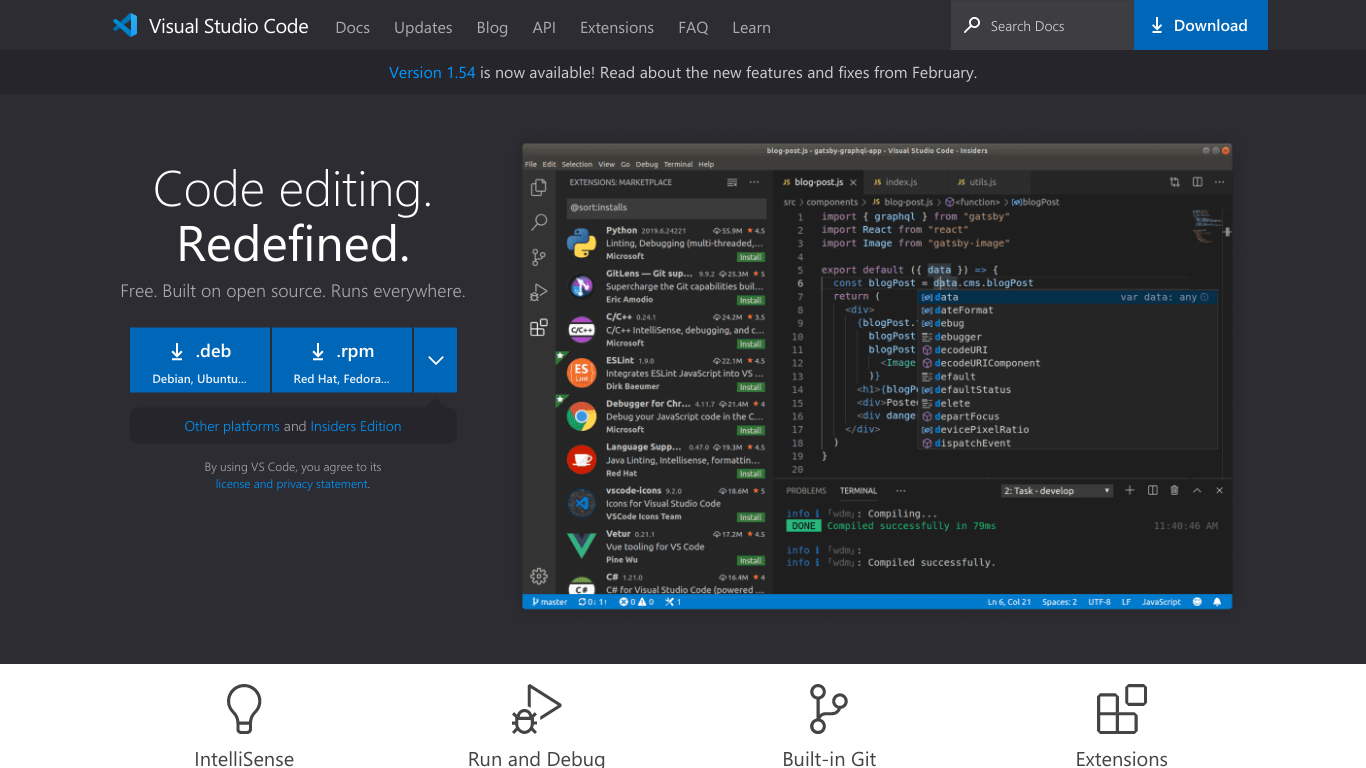Click the Extensions blocks icon in feature row
This screenshot has width=1366, height=768.
(1122, 709)
